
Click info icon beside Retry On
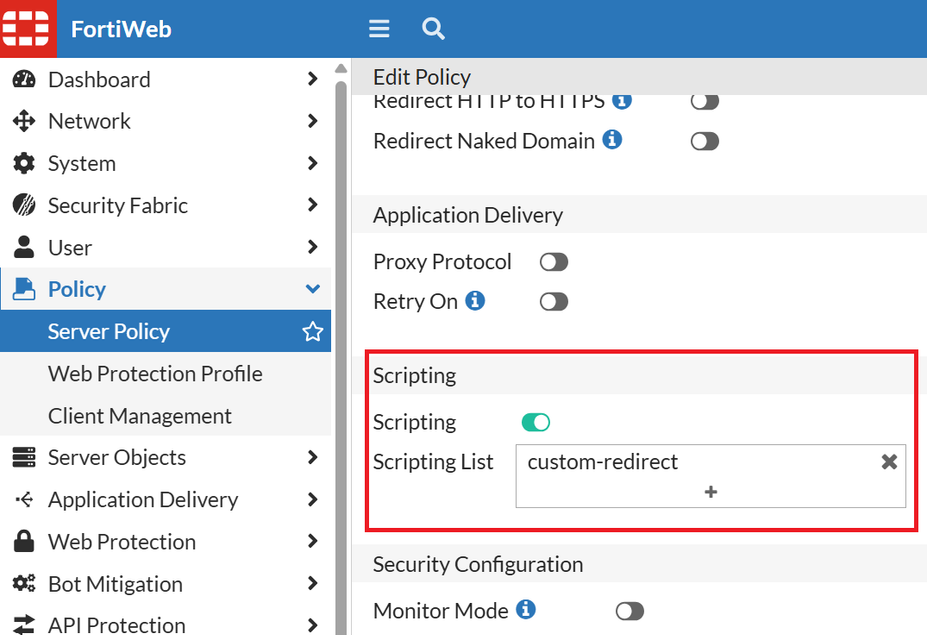pos(475,300)
